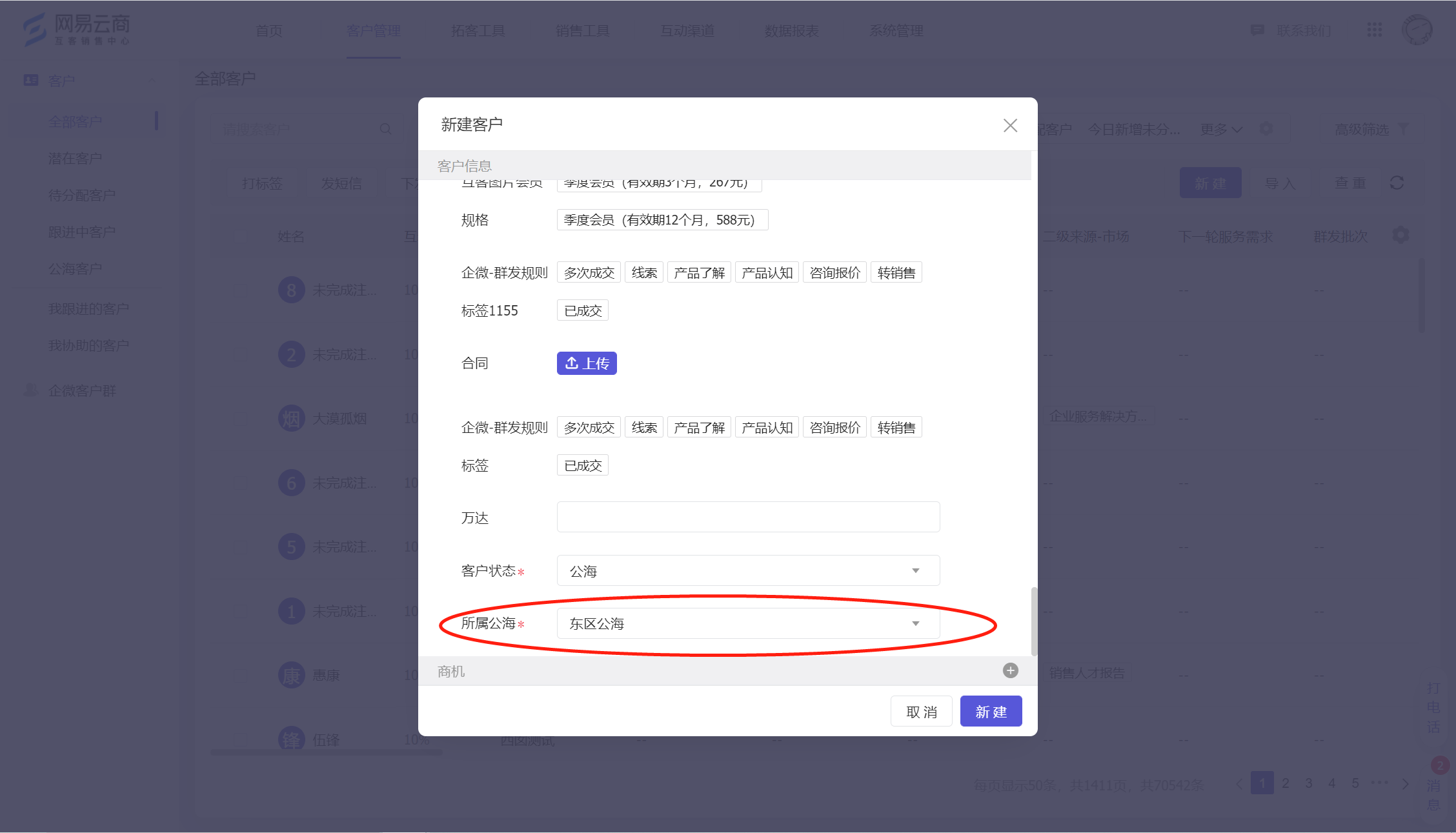Open 系统管理 in the top navigation
Viewport: 1456px width, 833px height.
click(x=896, y=30)
